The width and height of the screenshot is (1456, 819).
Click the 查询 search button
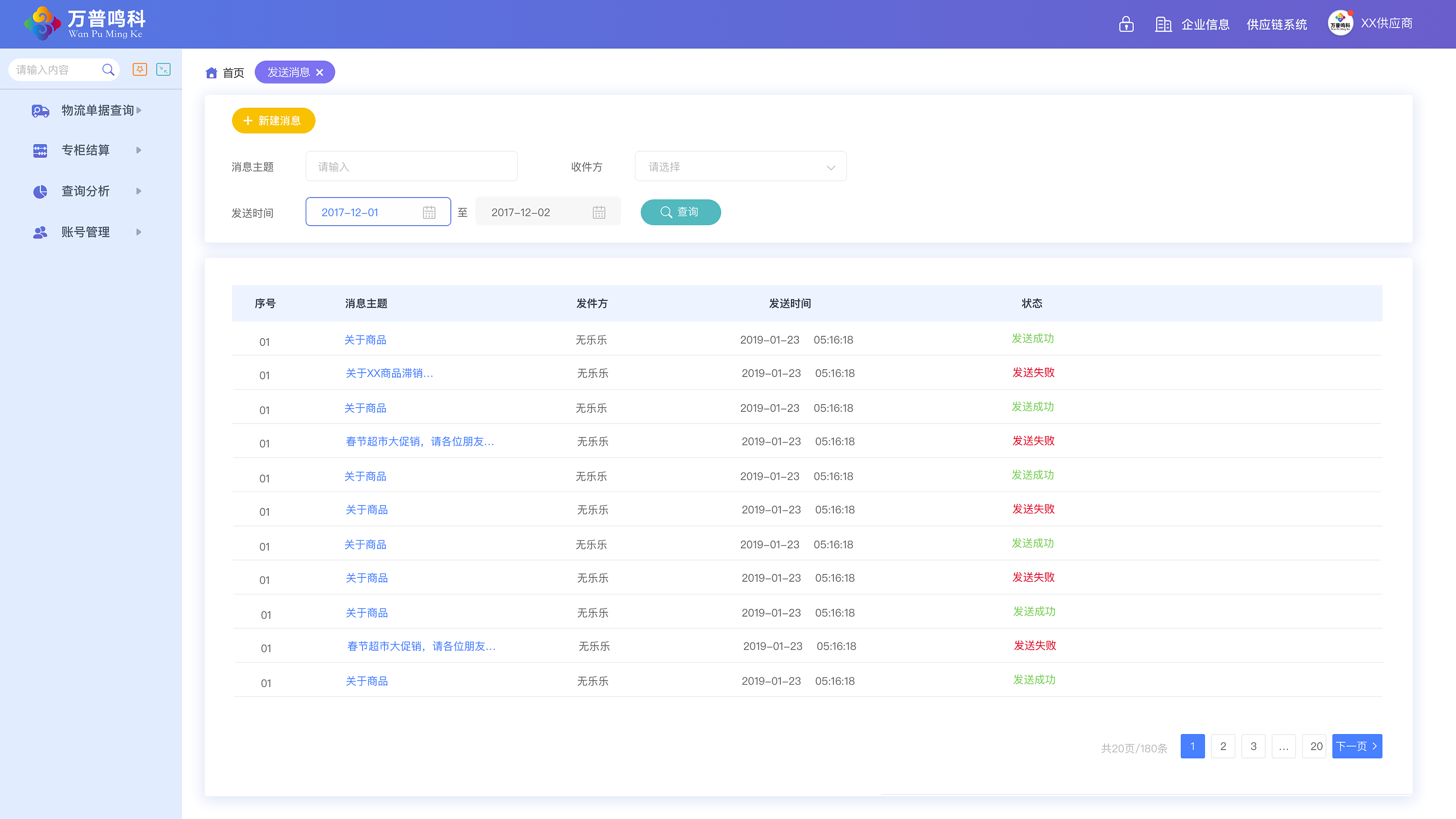point(680,212)
